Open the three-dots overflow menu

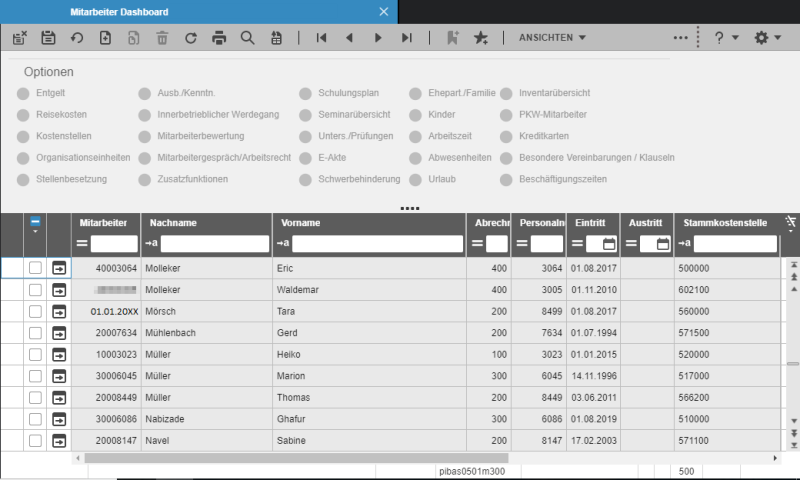[x=681, y=38]
